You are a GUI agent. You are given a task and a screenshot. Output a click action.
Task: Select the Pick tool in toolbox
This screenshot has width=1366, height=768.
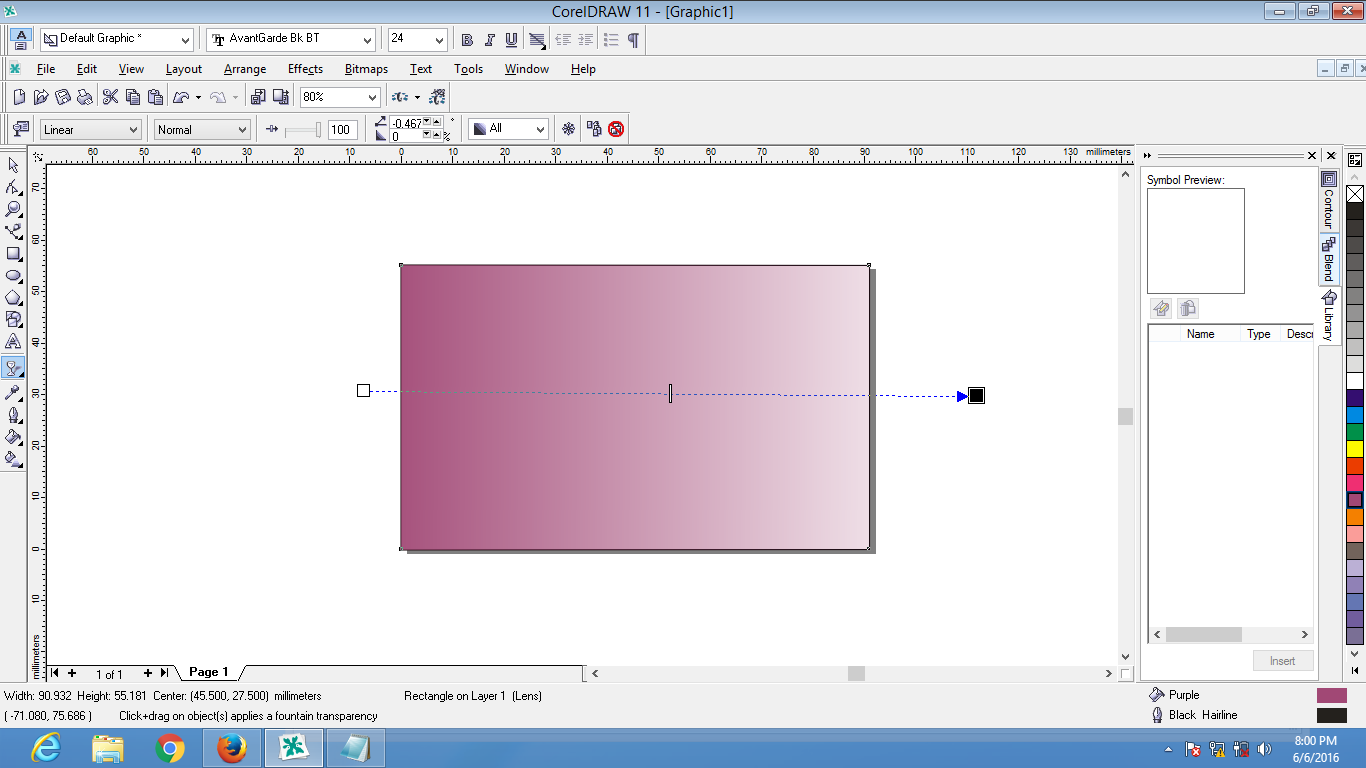tap(13, 165)
